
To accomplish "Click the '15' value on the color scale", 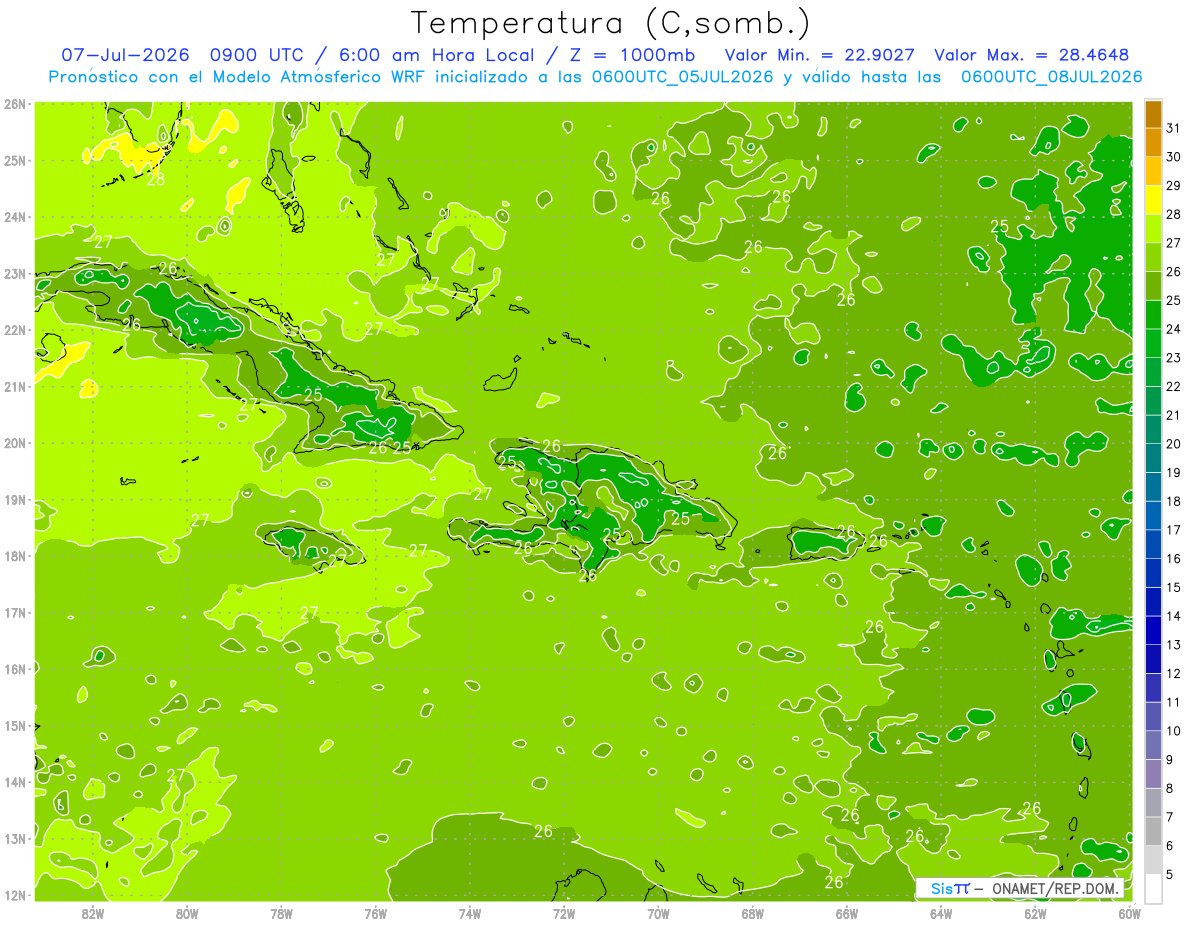I will coord(1174,588).
